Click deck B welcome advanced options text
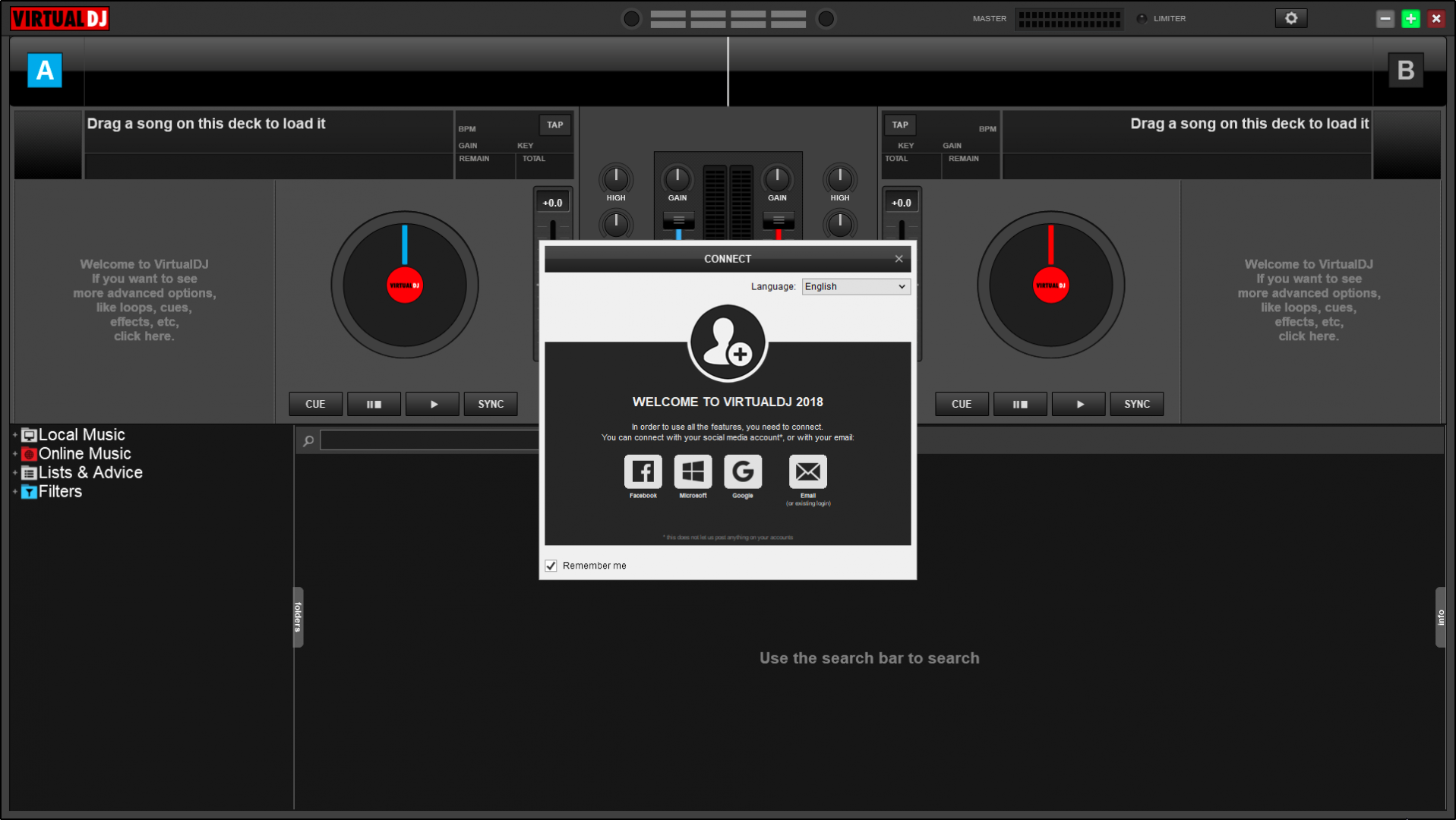This screenshot has height=820, width=1456. click(x=1309, y=300)
